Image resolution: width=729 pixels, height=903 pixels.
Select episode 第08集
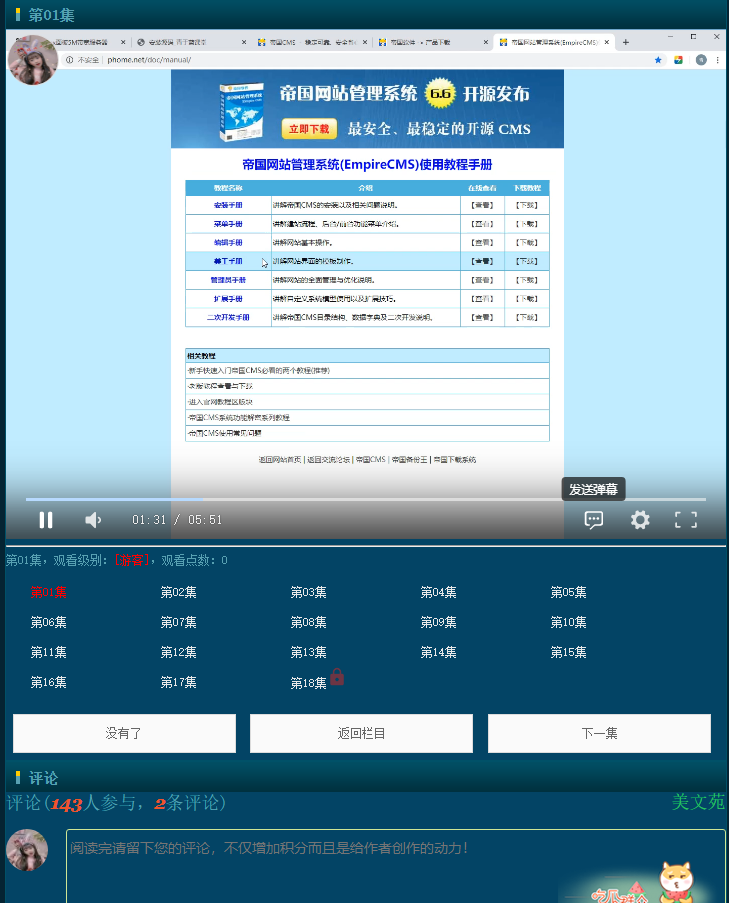[309, 622]
